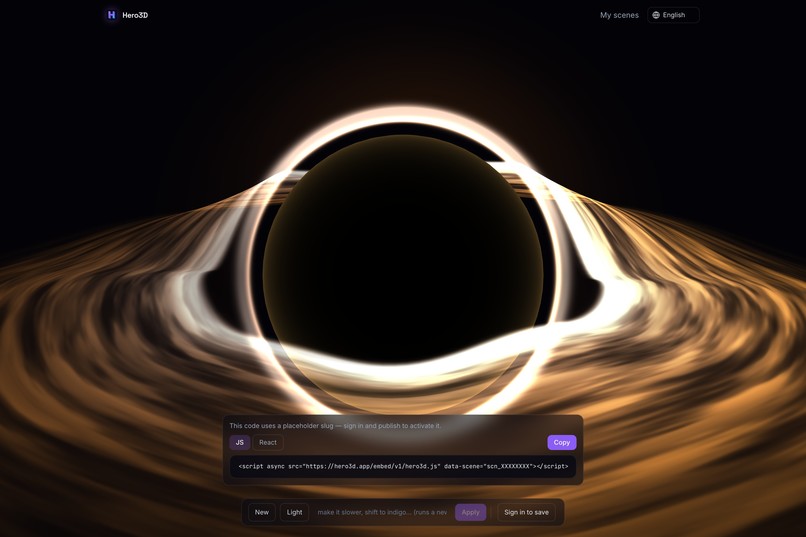Toggle the Light theme button
The height and width of the screenshot is (537, 806).
(295, 512)
